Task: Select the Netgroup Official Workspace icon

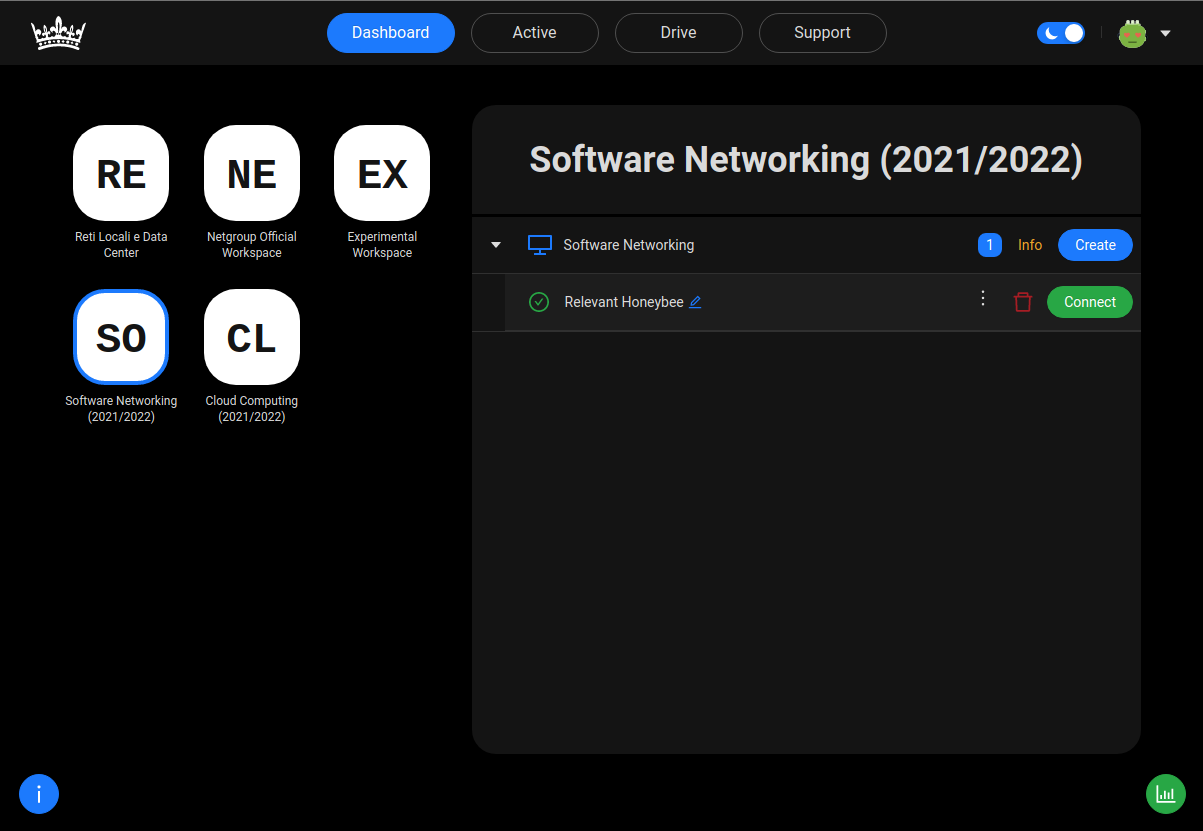Action: (x=251, y=172)
